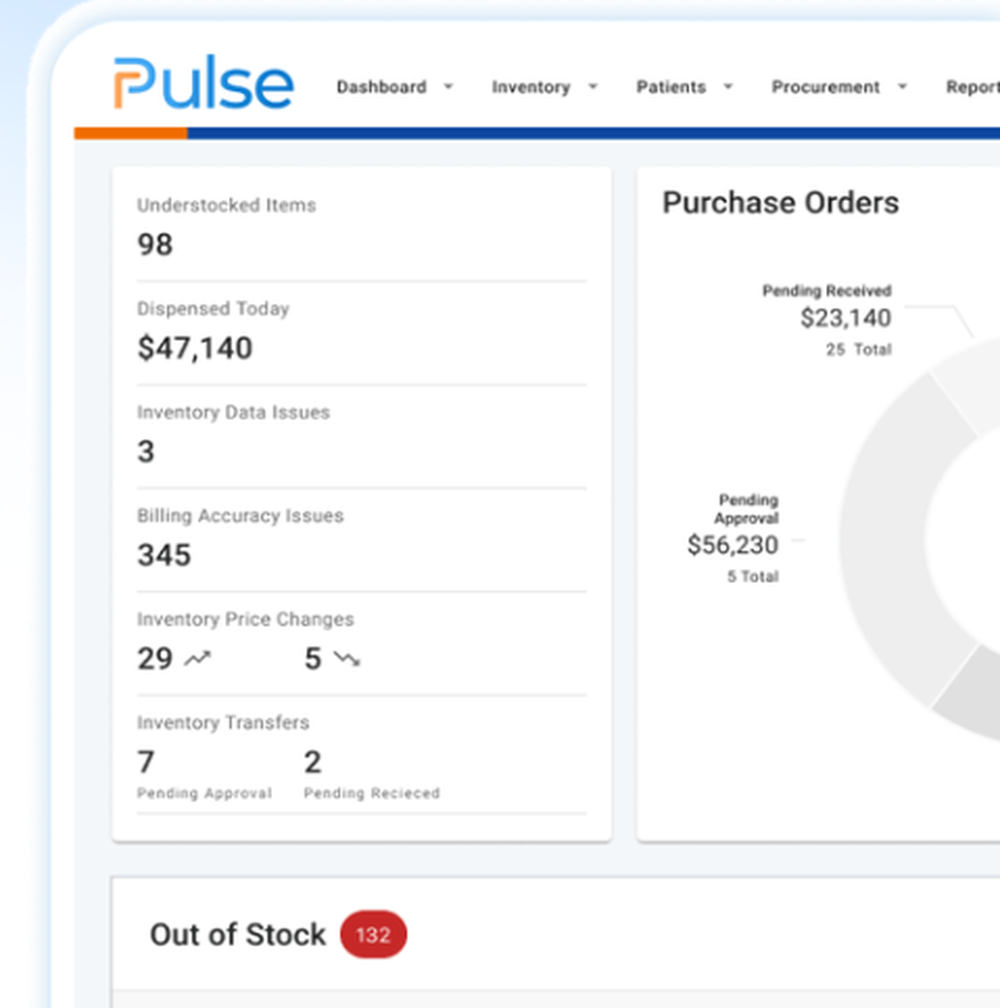1000x1008 pixels.
Task: Click the 5 Total caption
Action: 753,577
